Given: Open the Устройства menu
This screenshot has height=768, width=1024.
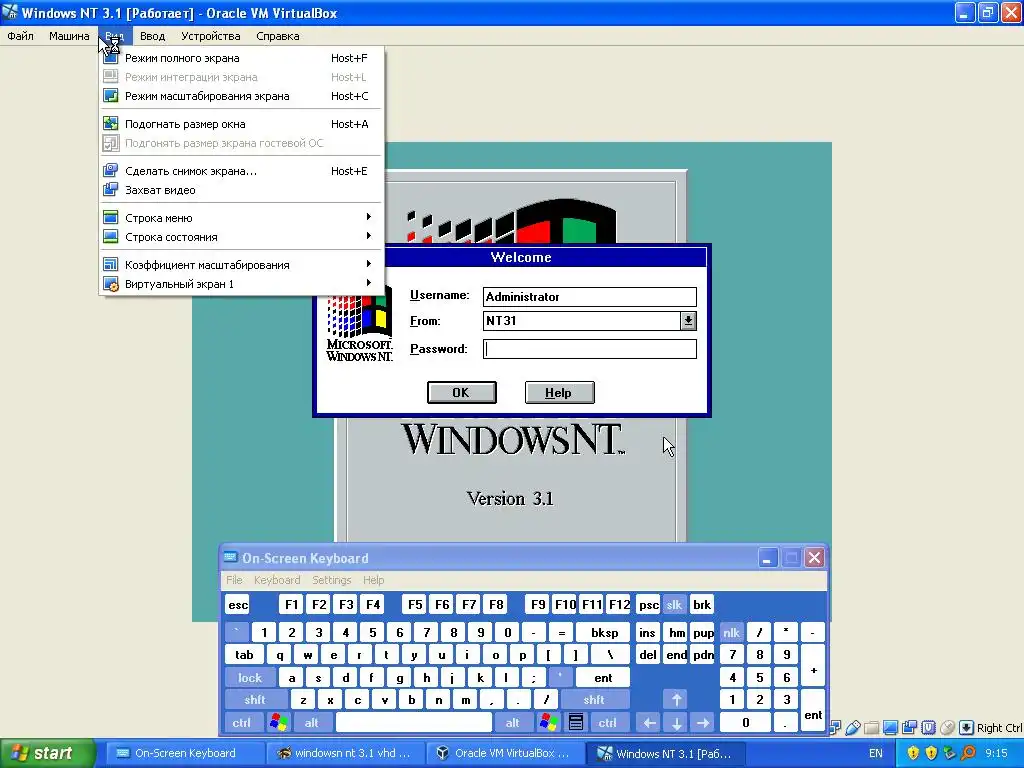Looking at the screenshot, I should [210, 36].
